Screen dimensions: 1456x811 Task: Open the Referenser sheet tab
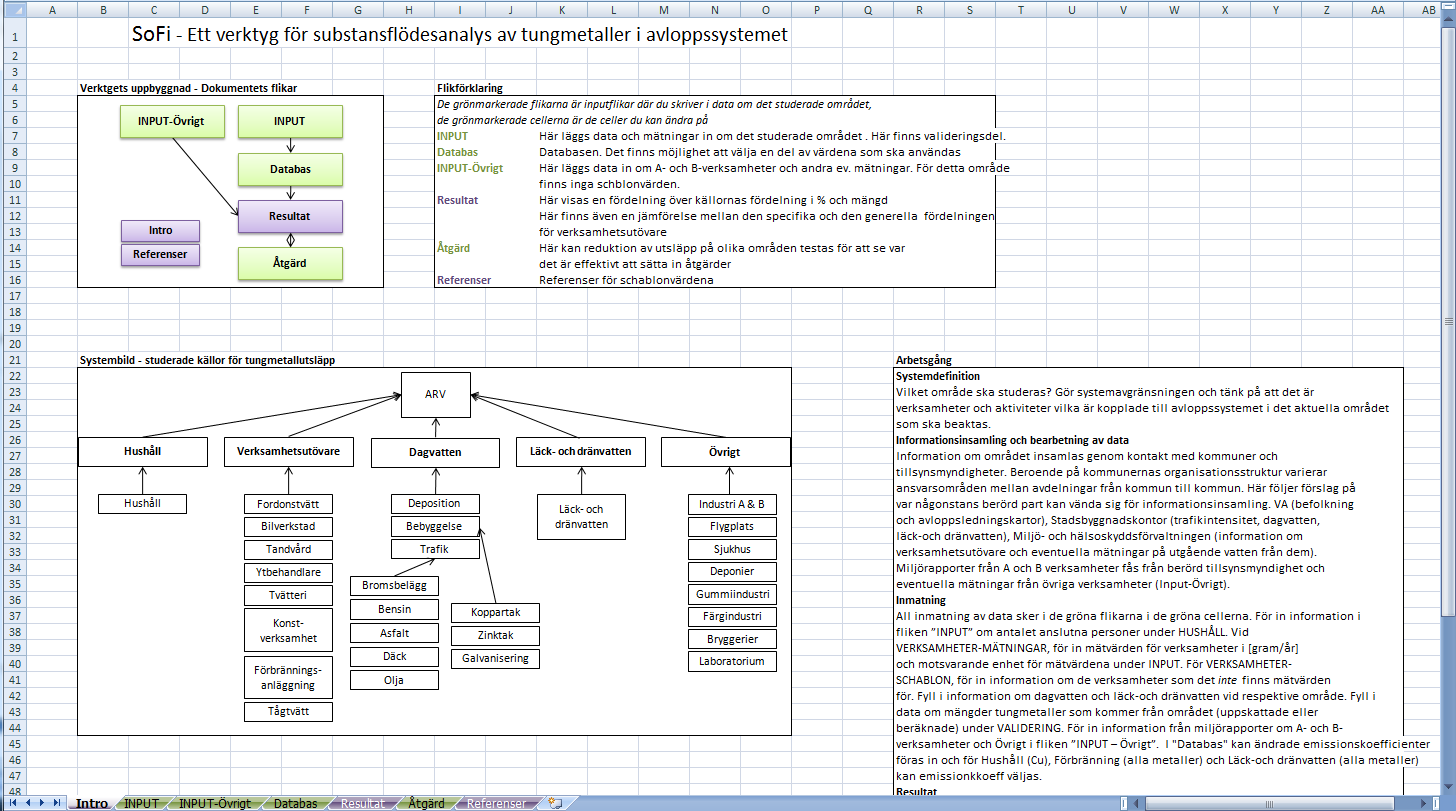[x=496, y=803]
